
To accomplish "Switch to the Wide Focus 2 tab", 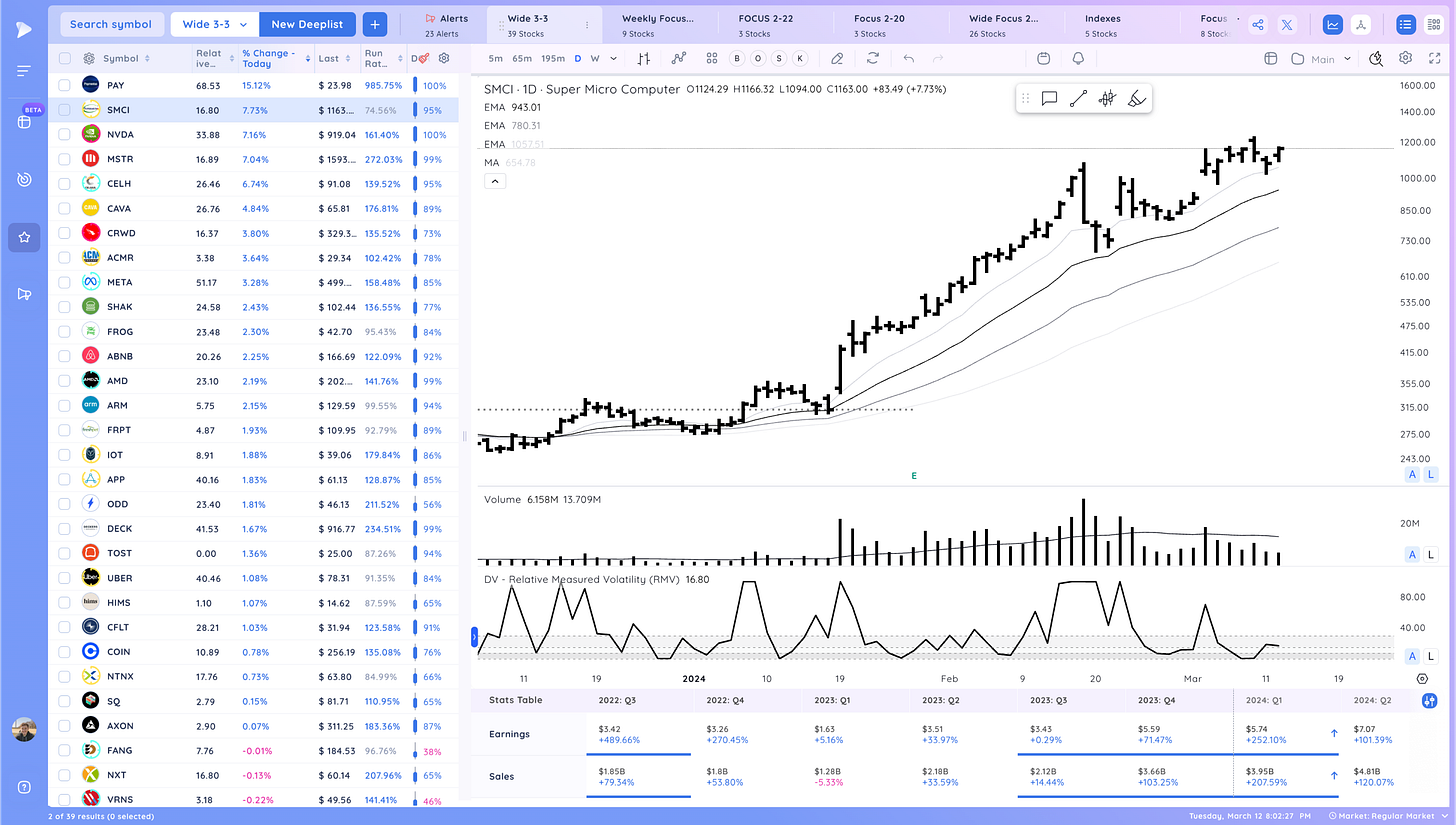I will point(1004,25).
